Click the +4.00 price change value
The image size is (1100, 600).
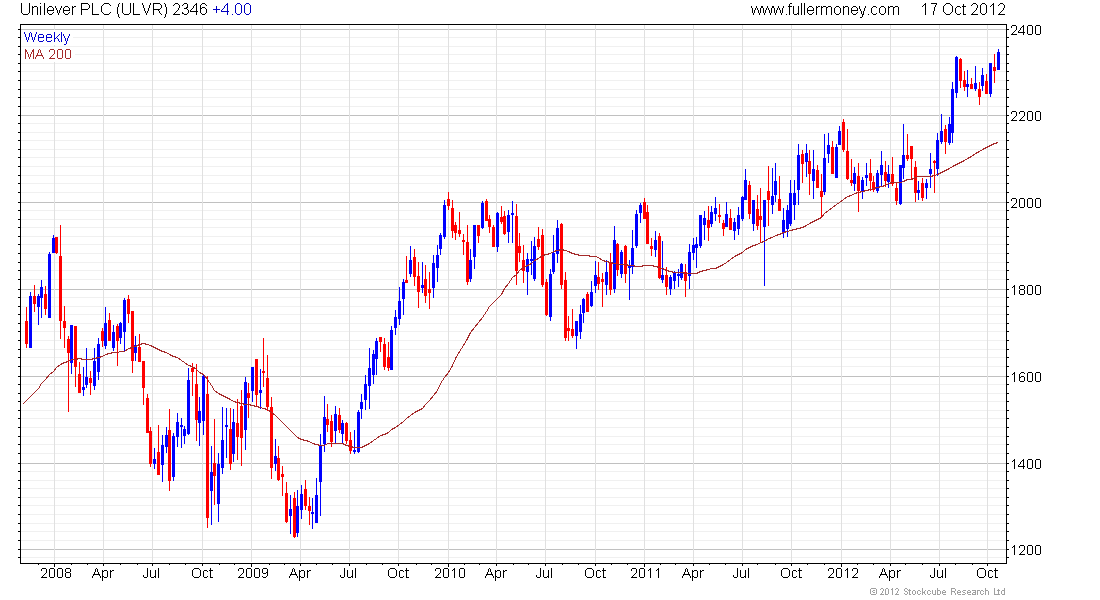click(232, 10)
